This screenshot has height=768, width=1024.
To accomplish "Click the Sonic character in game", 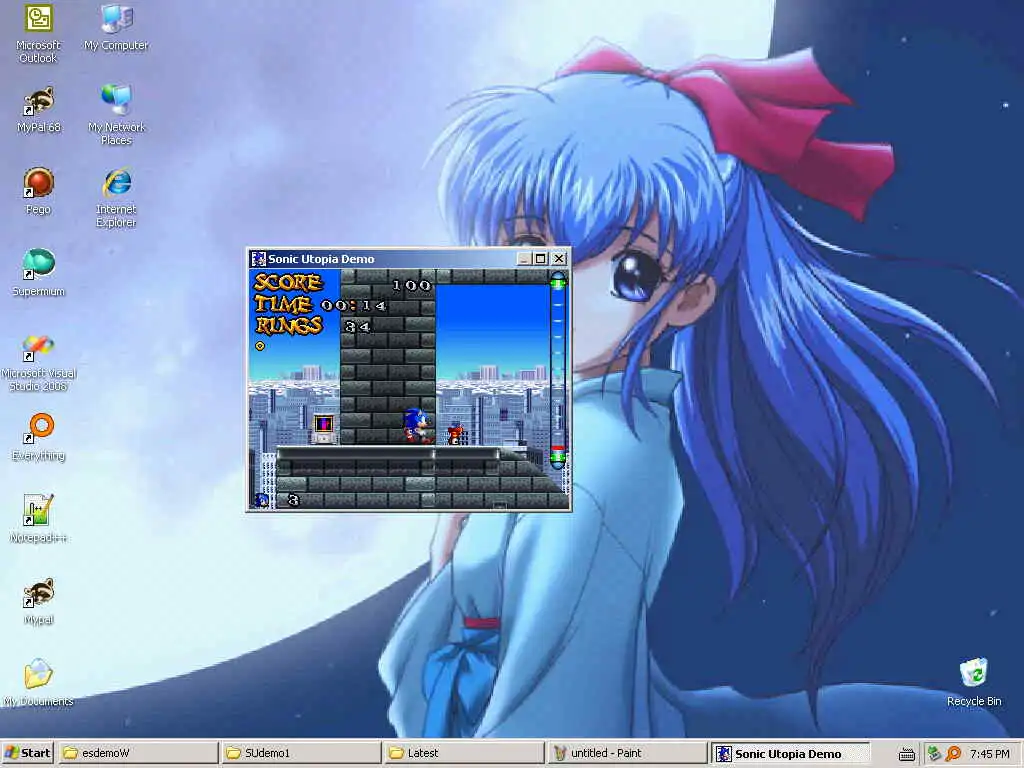I will coord(417,426).
